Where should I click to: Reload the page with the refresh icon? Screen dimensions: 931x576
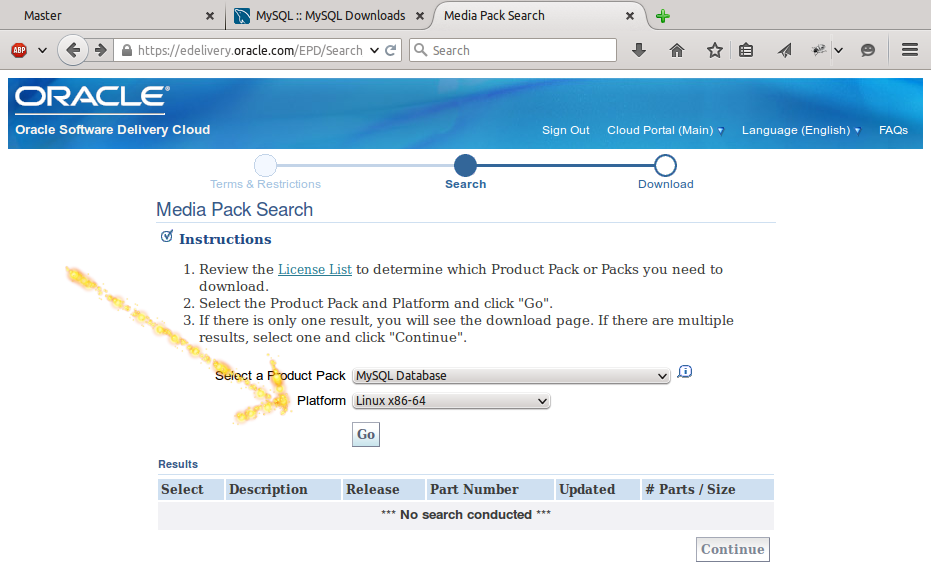tap(391, 50)
